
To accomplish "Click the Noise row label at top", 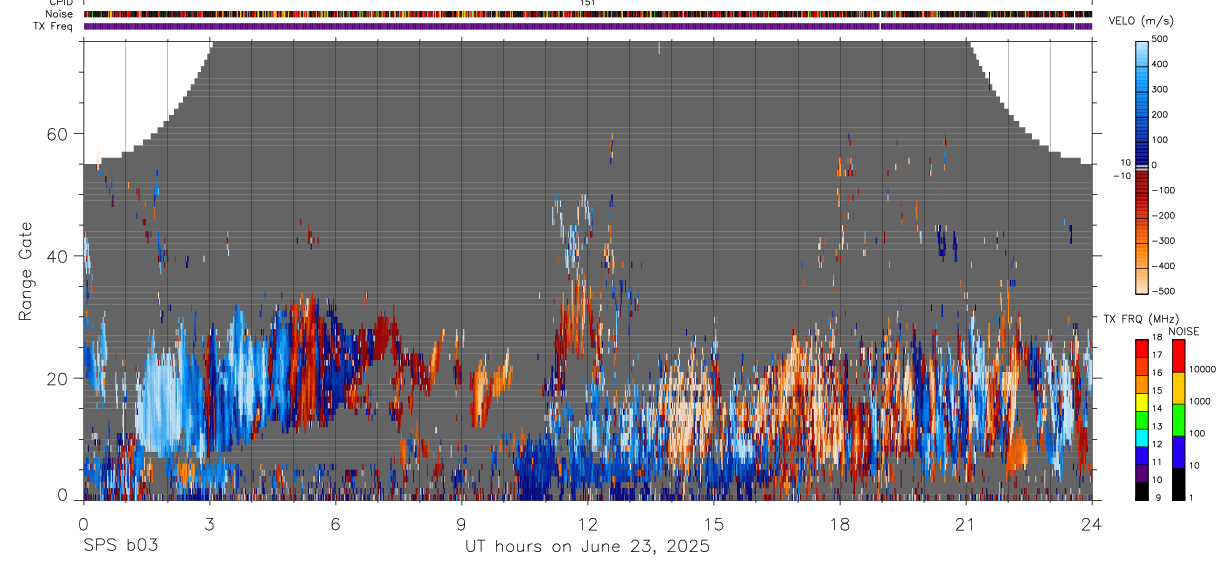I will 60,15.
